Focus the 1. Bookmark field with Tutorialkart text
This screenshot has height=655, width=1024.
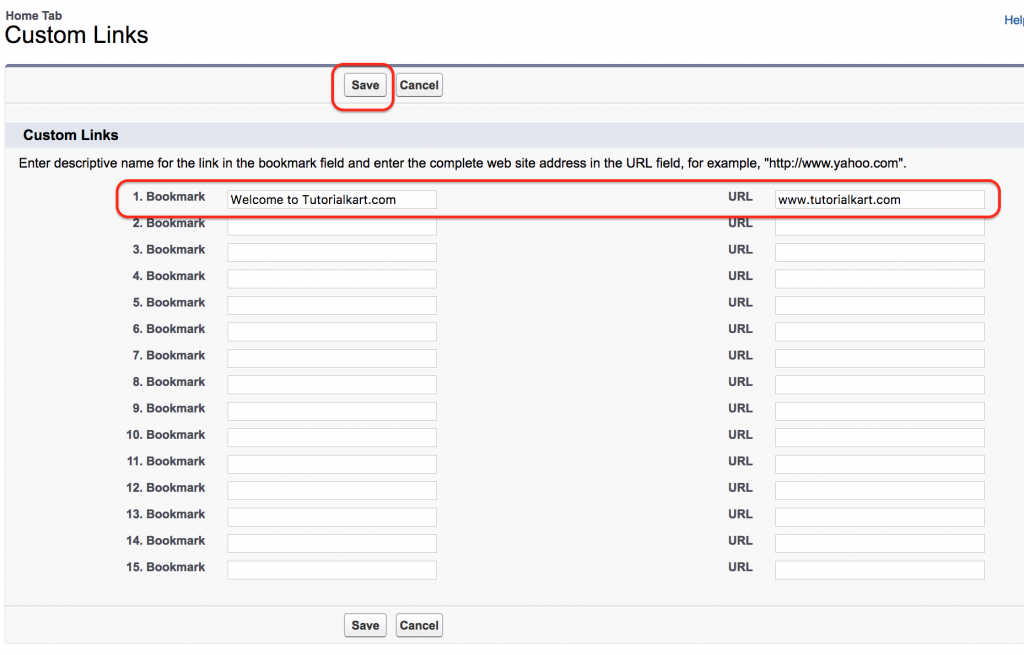332,199
